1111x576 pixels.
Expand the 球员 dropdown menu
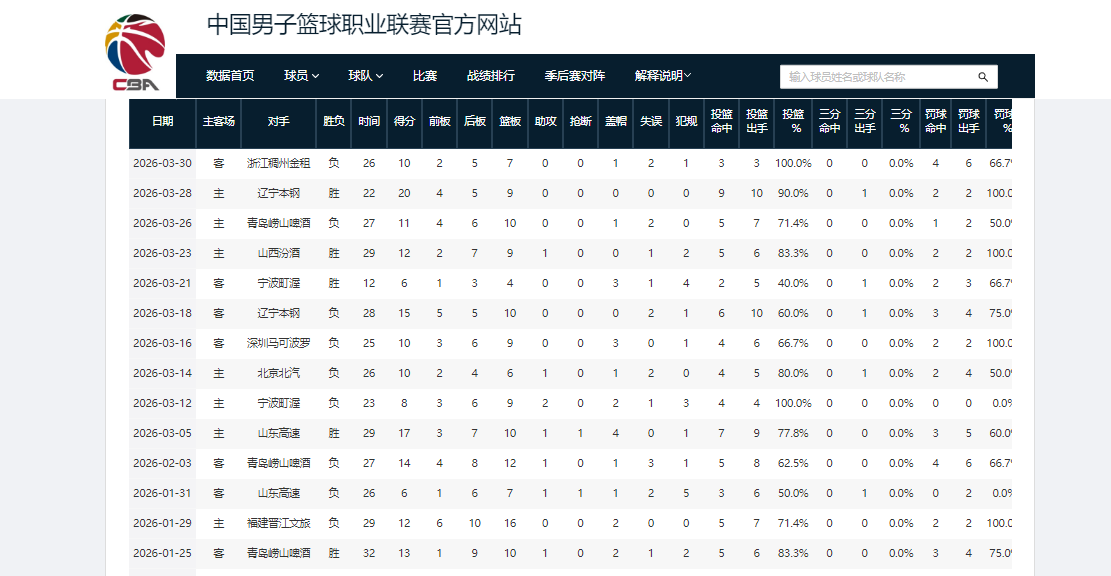[301, 76]
